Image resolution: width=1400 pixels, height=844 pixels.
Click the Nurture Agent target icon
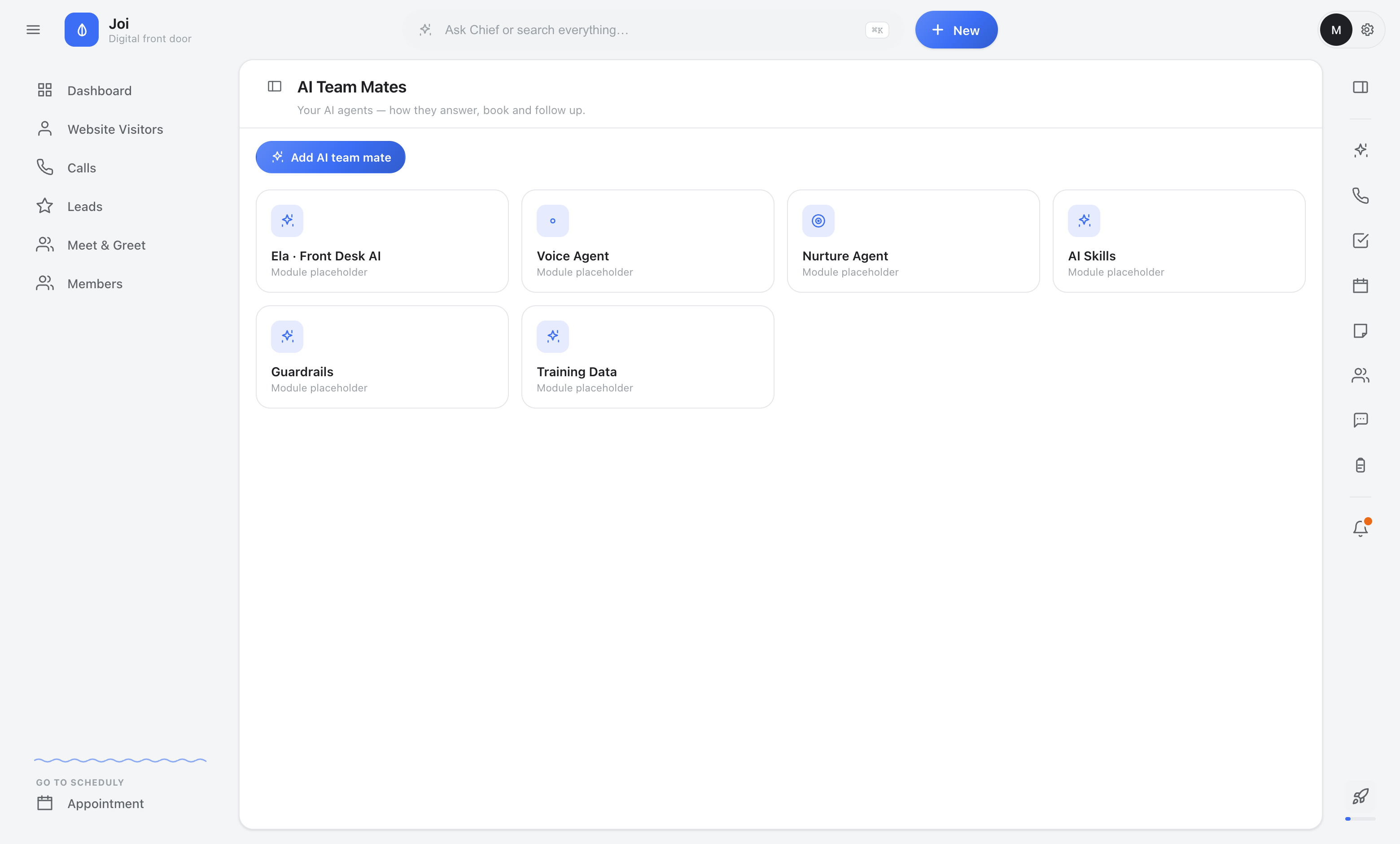point(818,220)
